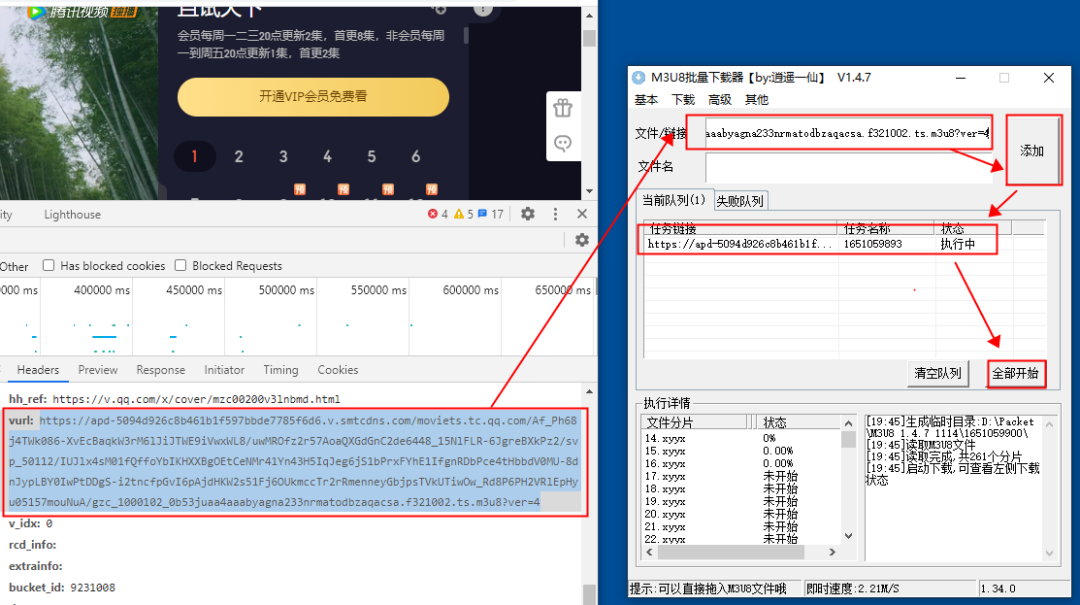Open the 其他 menu in M3U8 downloader
Viewport: 1080px width, 605px height.
[756, 100]
